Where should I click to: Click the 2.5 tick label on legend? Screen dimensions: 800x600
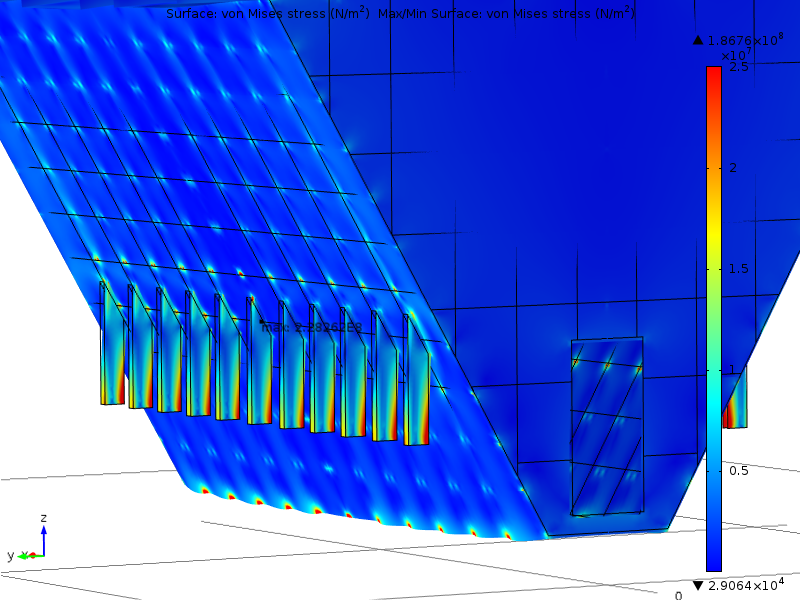tap(739, 67)
